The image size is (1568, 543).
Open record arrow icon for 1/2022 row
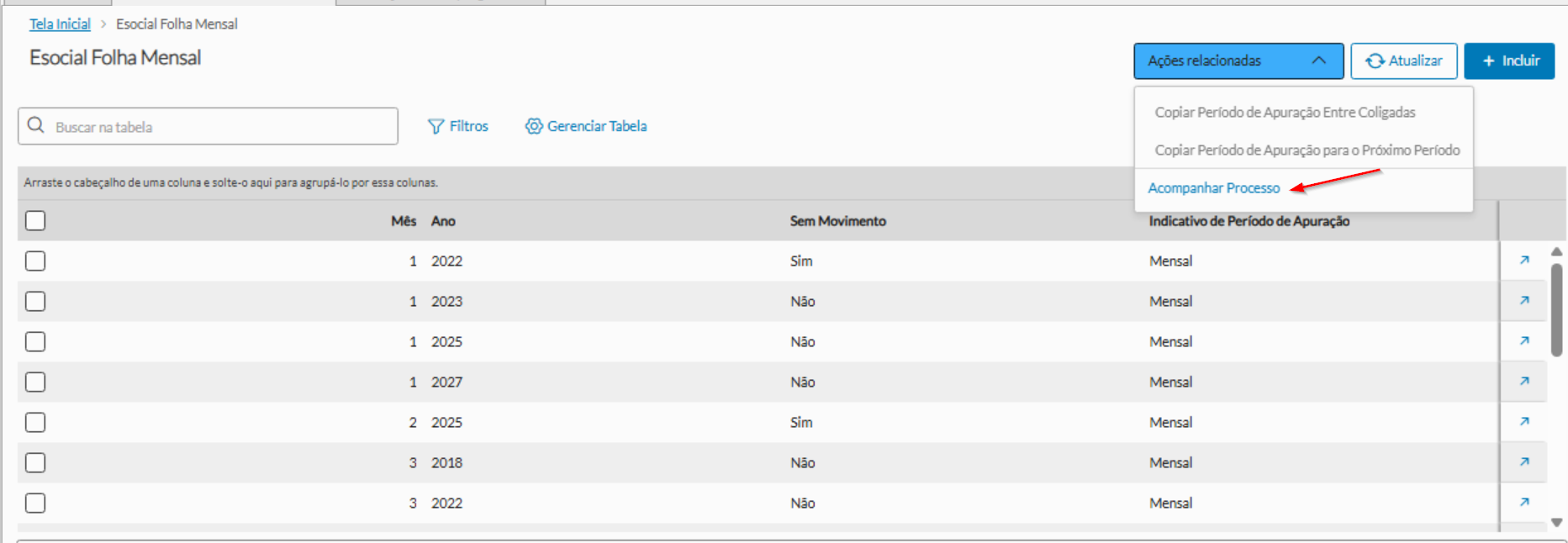[1523, 261]
